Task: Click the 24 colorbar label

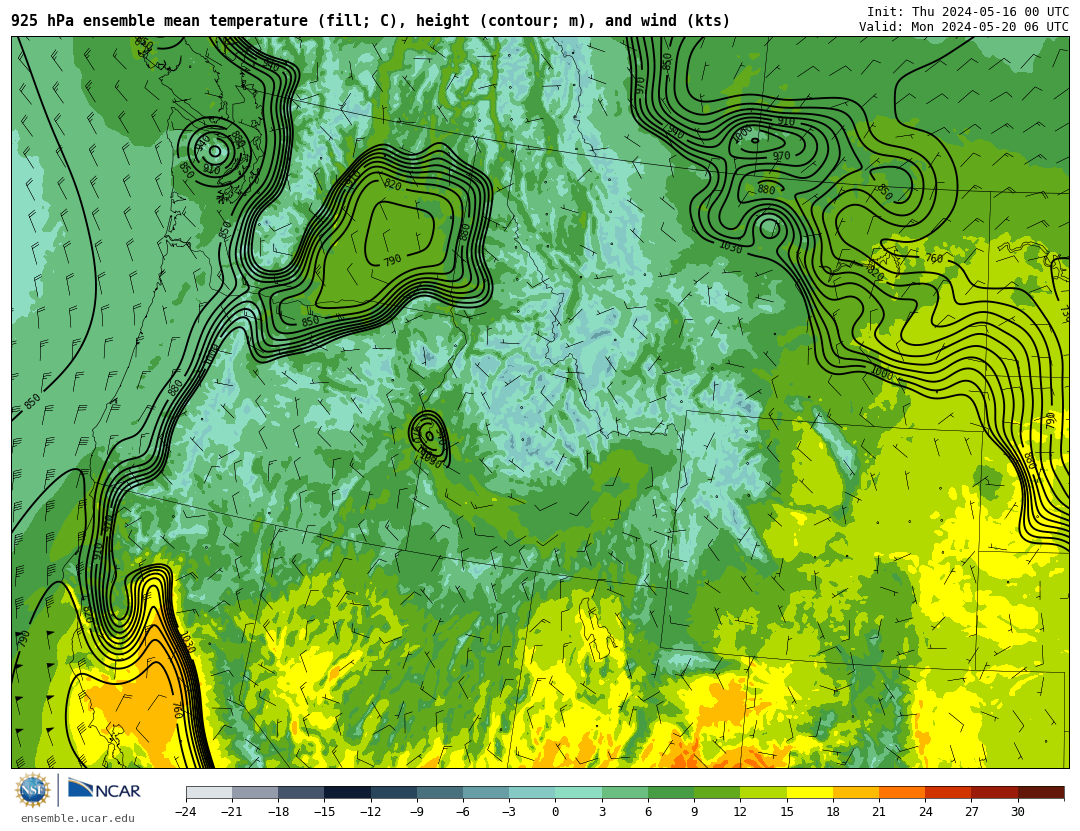Action: 925,812
